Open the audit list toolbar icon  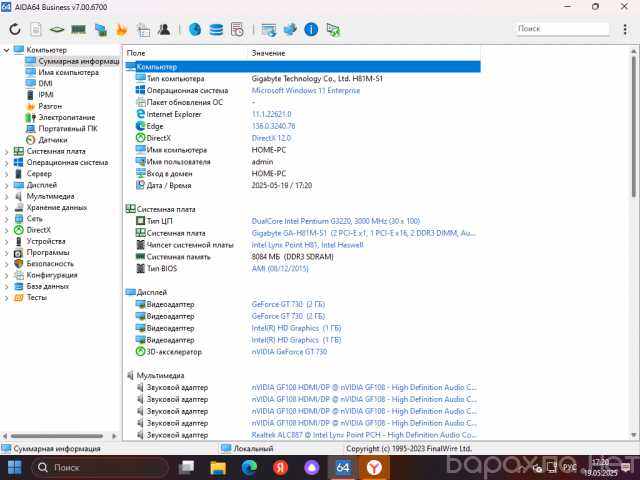(x=237, y=29)
